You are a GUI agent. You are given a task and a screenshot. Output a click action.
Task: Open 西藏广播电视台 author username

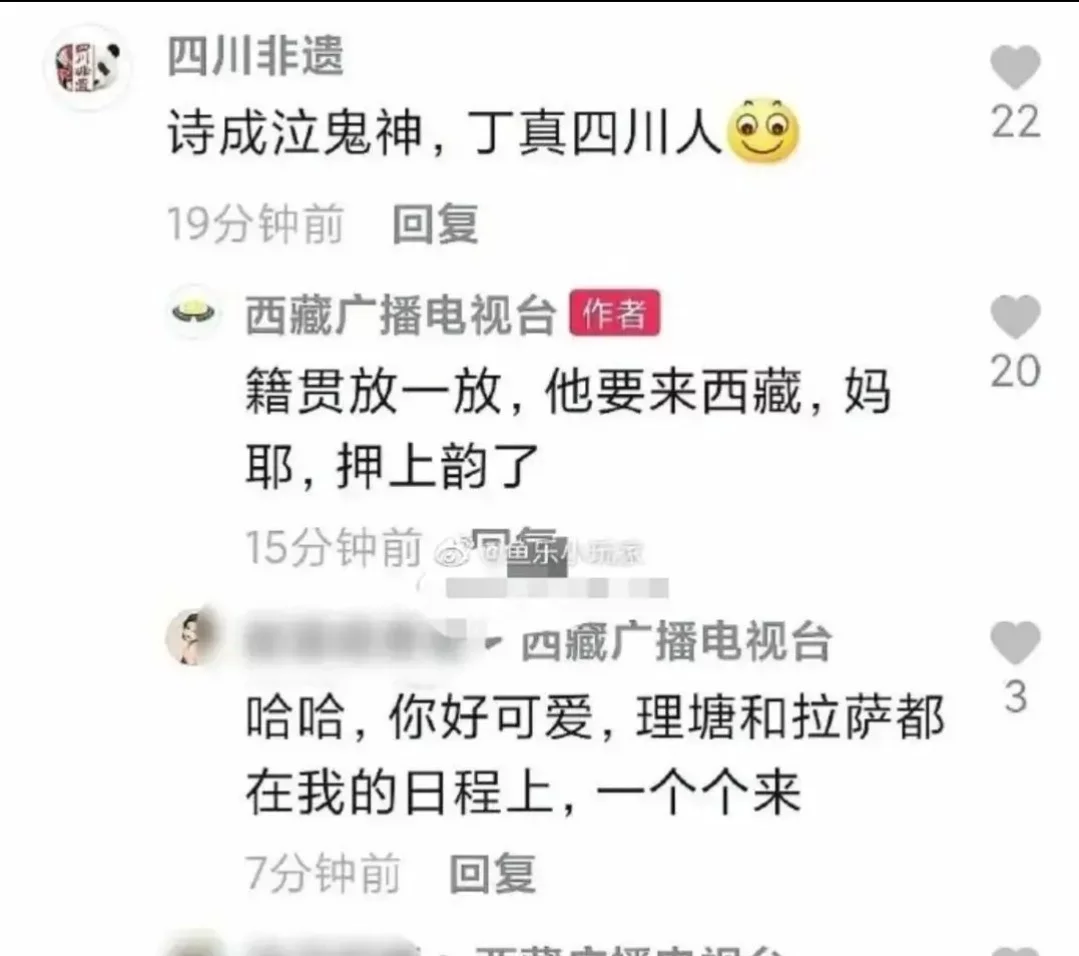[x=400, y=315]
